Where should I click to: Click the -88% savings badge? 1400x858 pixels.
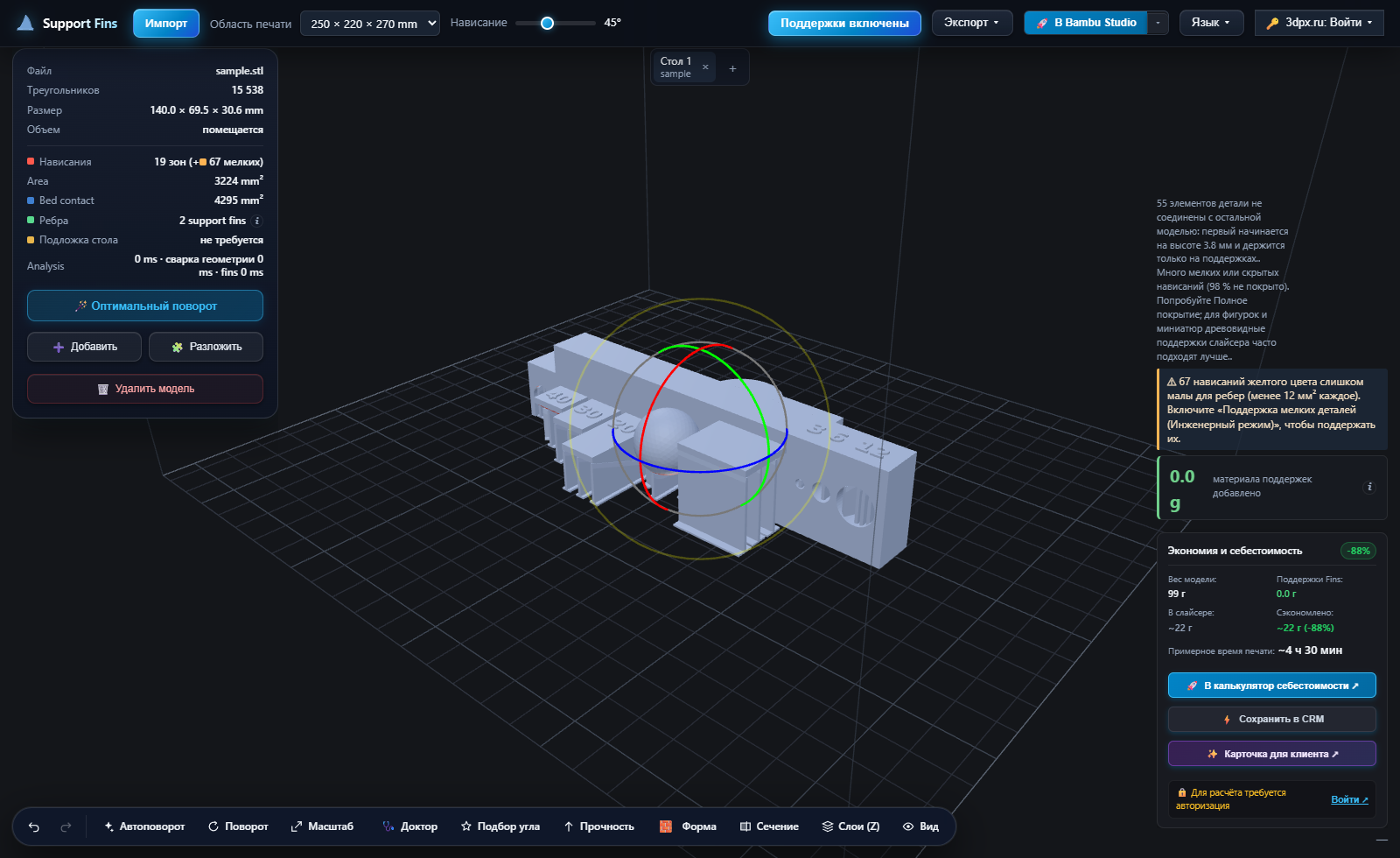coord(1359,551)
